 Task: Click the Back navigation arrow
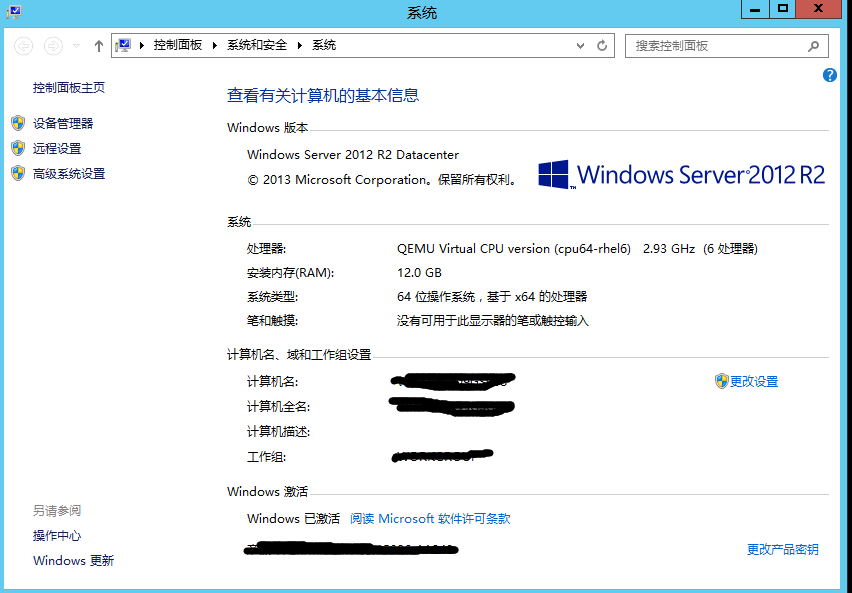point(23,46)
